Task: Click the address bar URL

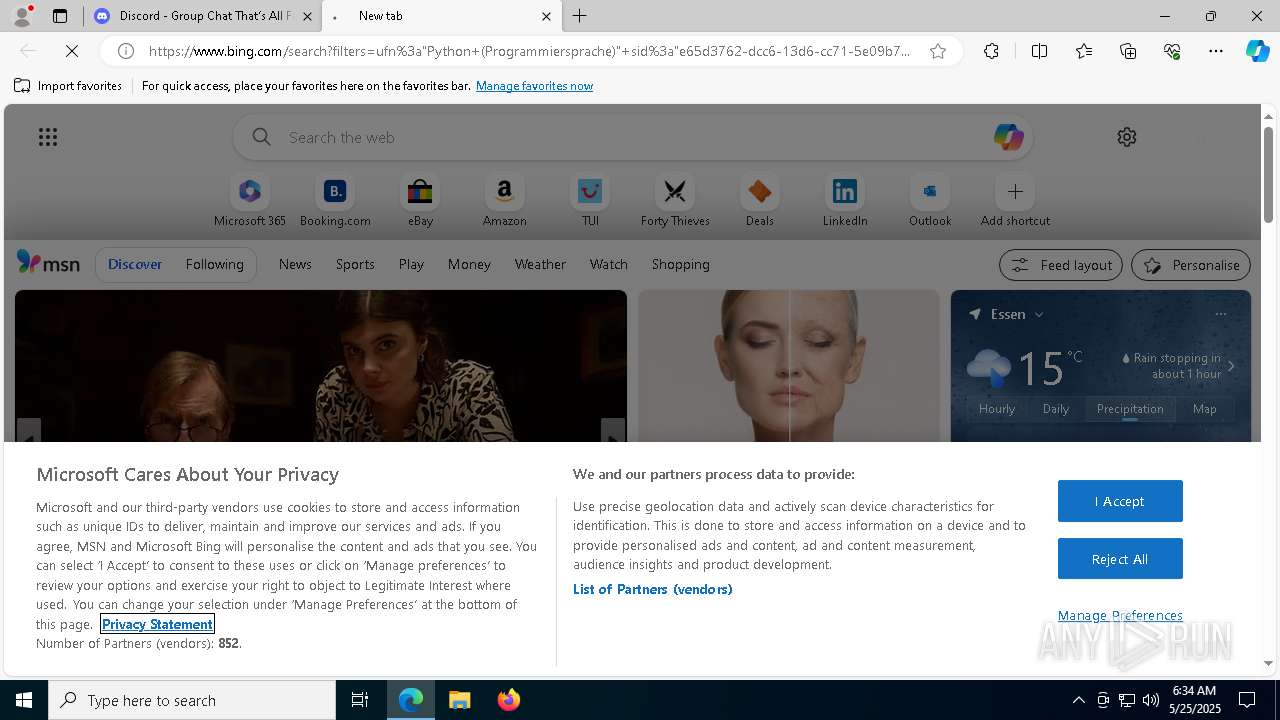Action: (x=529, y=51)
